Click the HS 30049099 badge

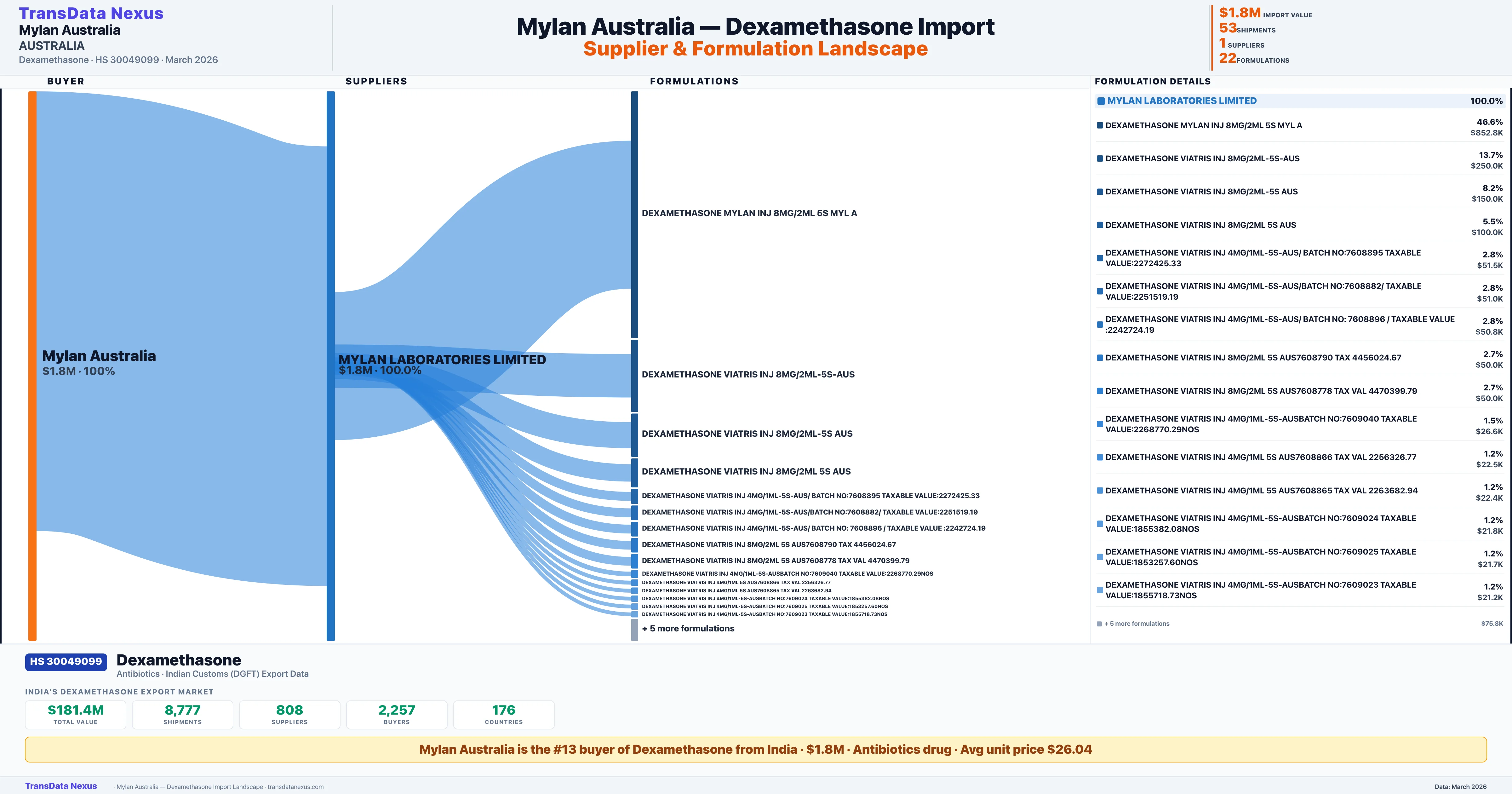[x=66, y=661]
